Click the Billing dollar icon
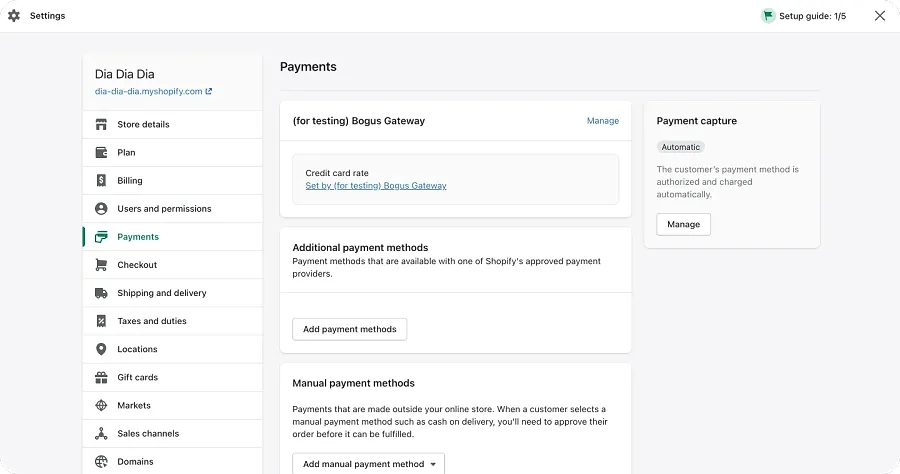Image resolution: width=900 pixels, height=474 pixels. tap(101, 180)
